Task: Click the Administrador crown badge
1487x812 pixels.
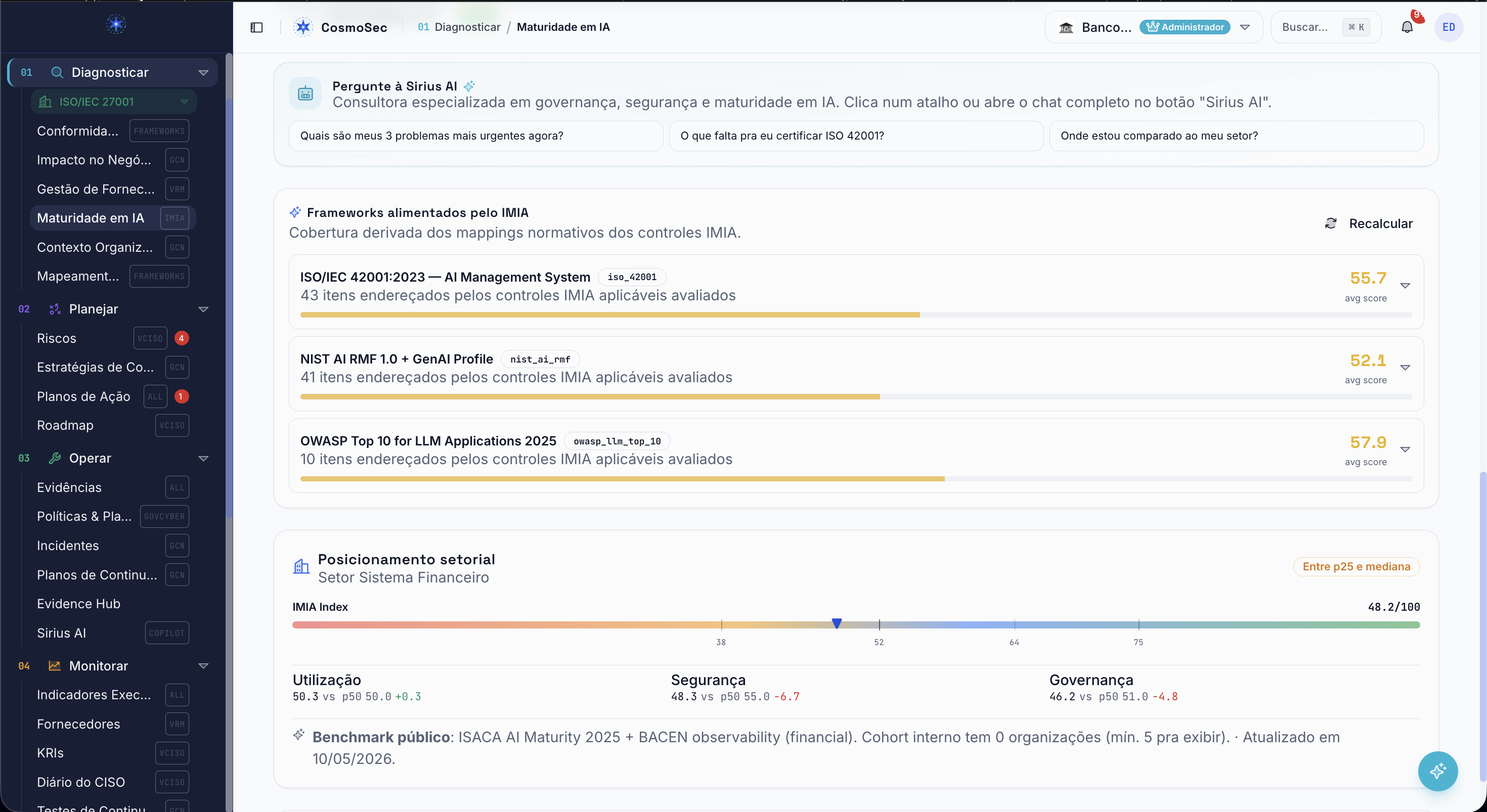Action: (1185, 27)
